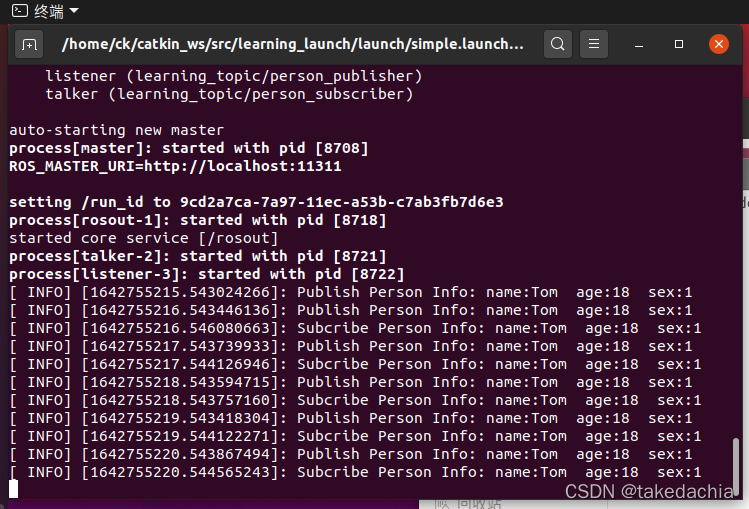The height and width of the screenshot is (509, 749).
Task: Click the 'auto-starting new master' line
Action: pyautogui.click(x=117, y=130)
